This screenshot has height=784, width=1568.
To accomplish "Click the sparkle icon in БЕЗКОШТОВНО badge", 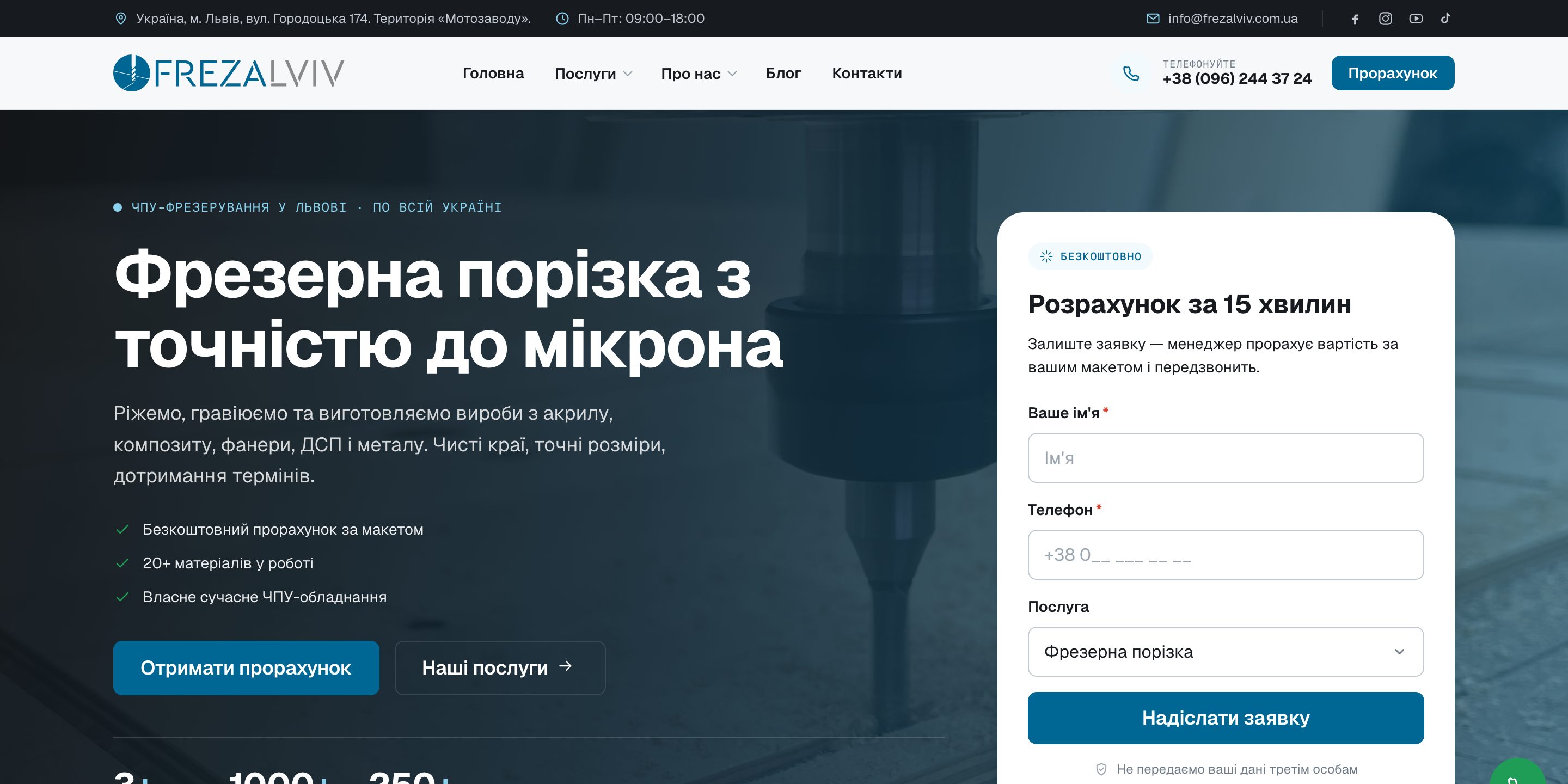I will 1046,256.
